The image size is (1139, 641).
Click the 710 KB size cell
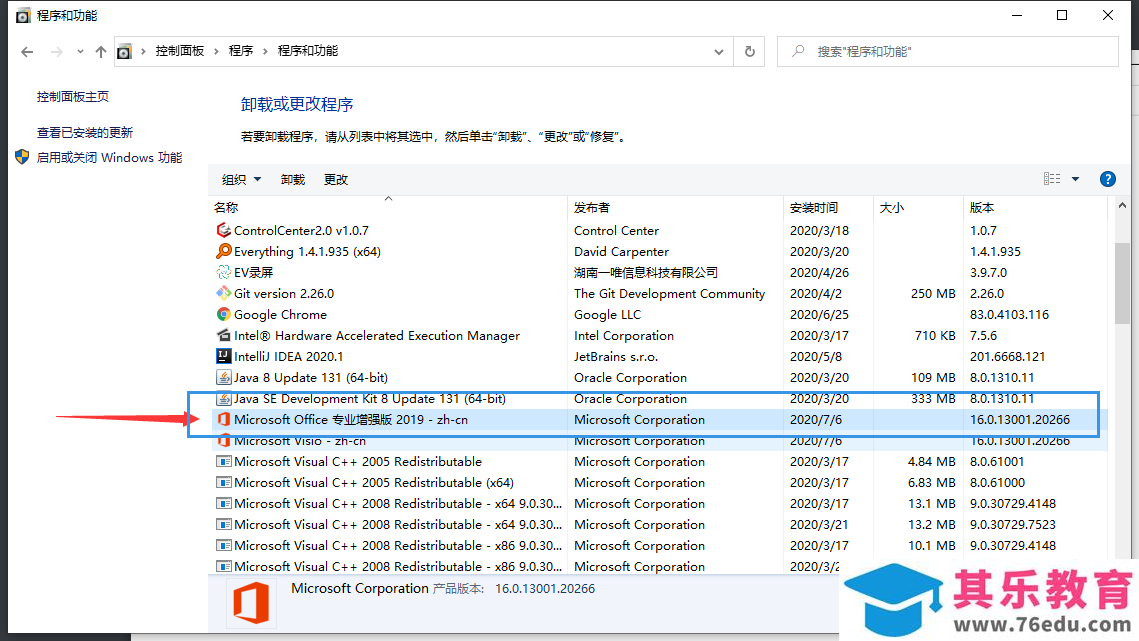934,336
